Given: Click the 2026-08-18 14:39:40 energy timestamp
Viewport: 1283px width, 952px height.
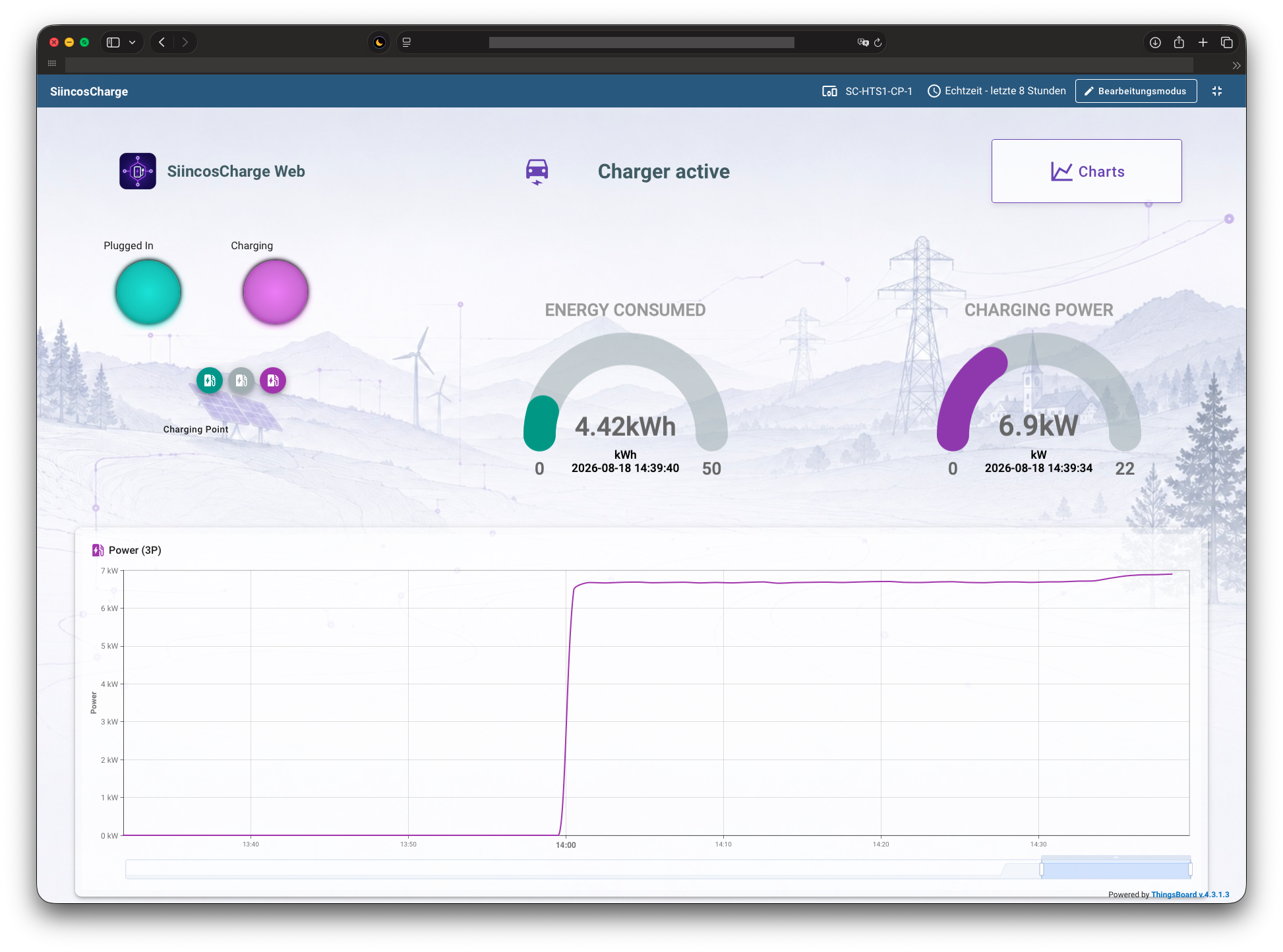Looking at the screenshot, I should [625, 468].
